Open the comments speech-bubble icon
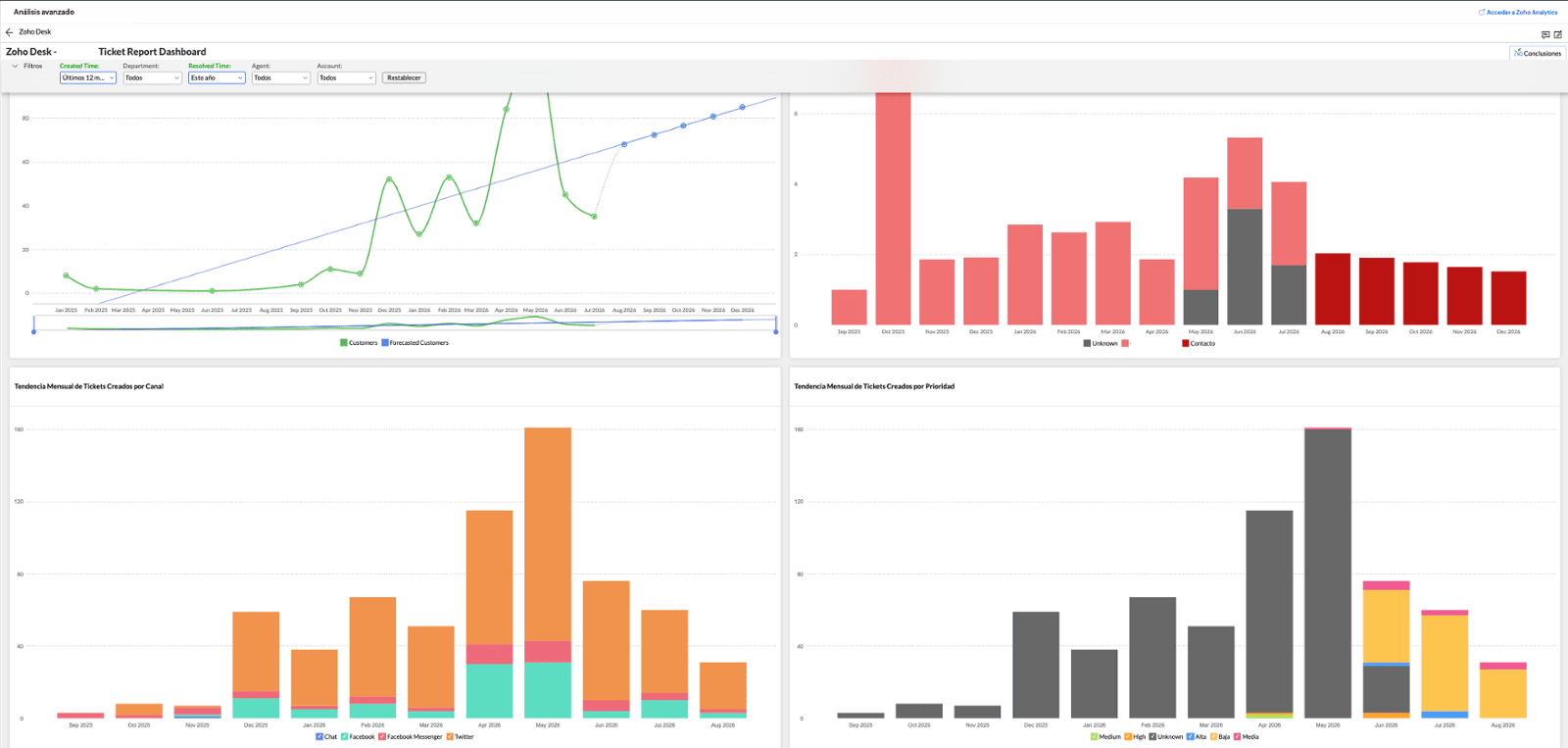The width and height of the screenshot is (1568, 748). tap(1545, 34)
